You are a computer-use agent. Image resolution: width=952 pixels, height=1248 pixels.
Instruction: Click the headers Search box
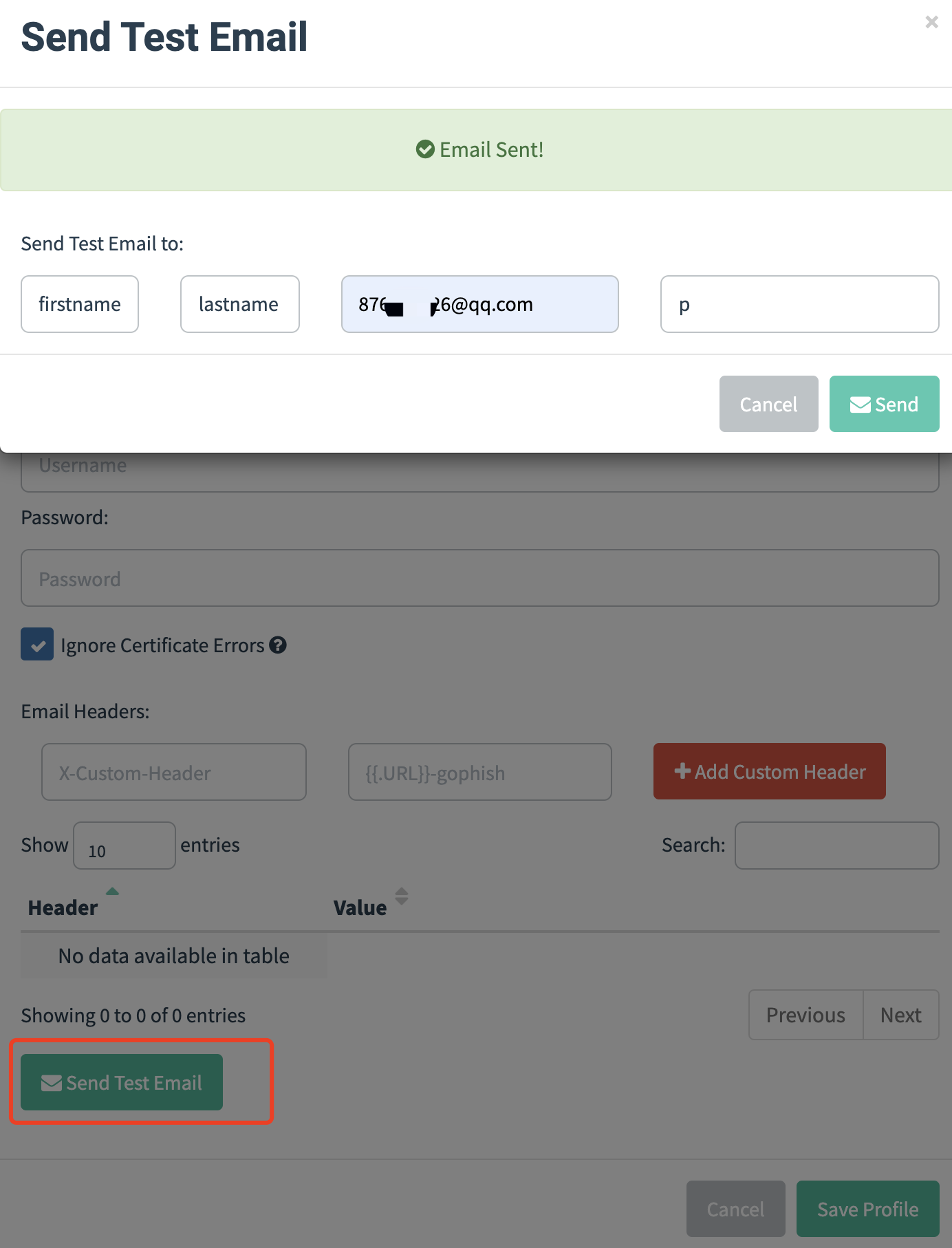(x=837, y=846)
